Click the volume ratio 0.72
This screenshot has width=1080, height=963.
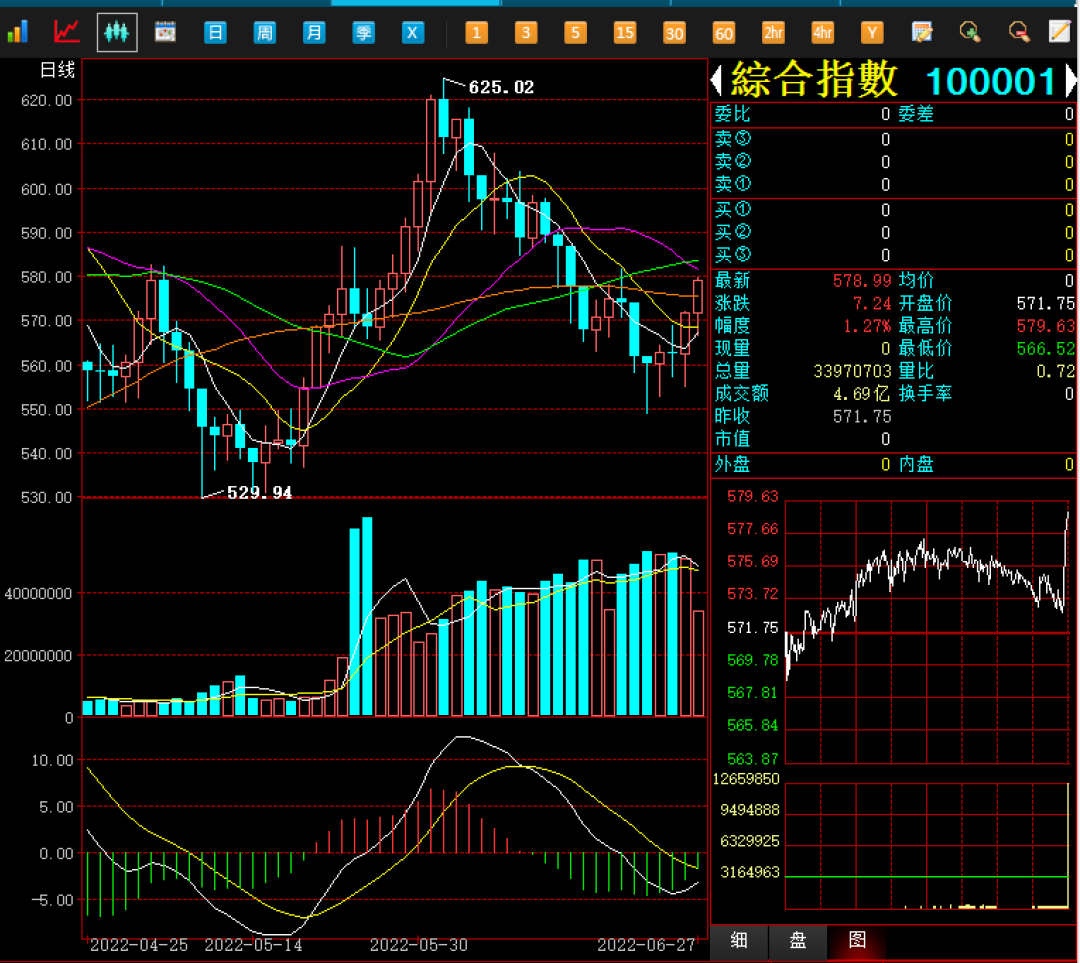1055,371
